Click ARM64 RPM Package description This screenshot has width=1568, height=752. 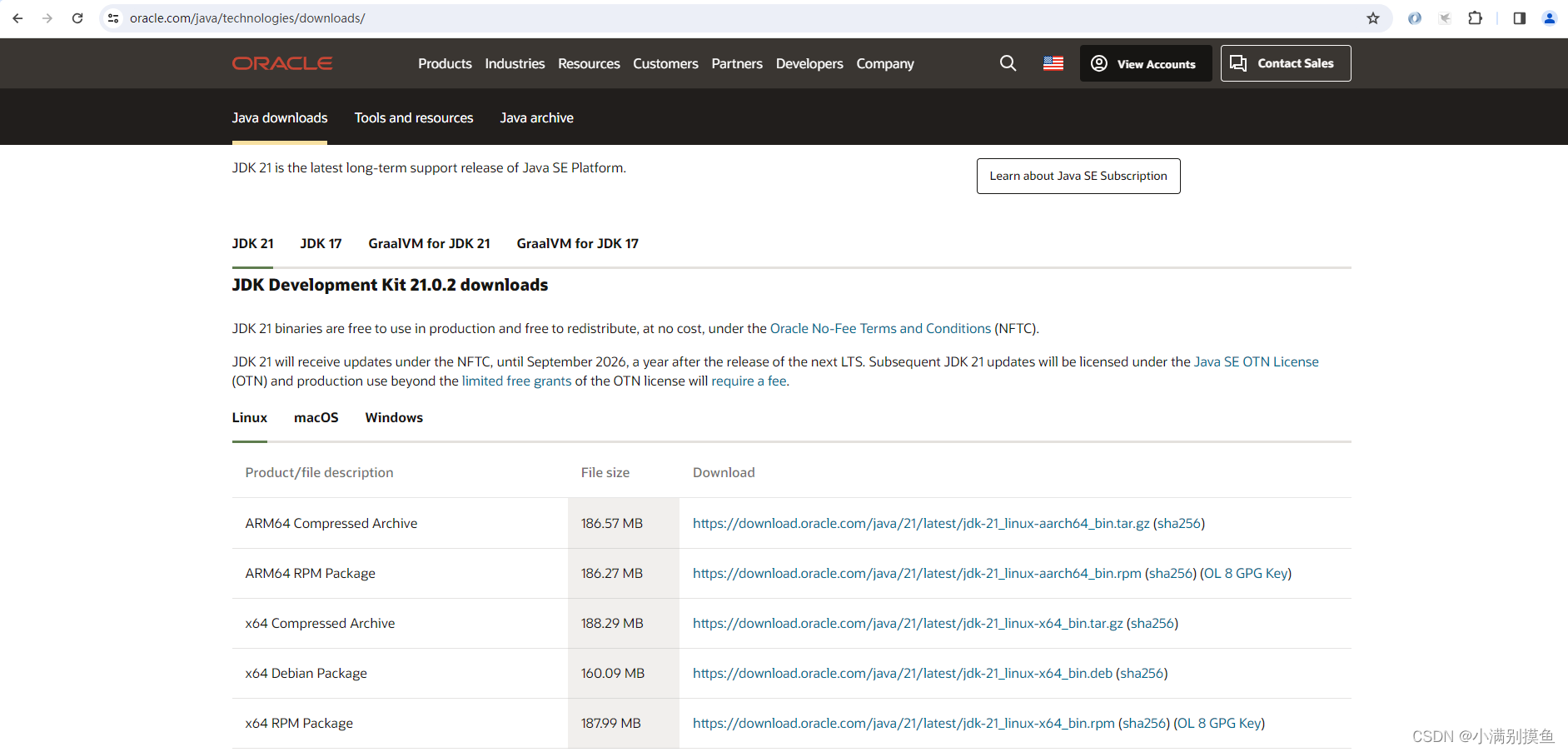click(310, 573)
